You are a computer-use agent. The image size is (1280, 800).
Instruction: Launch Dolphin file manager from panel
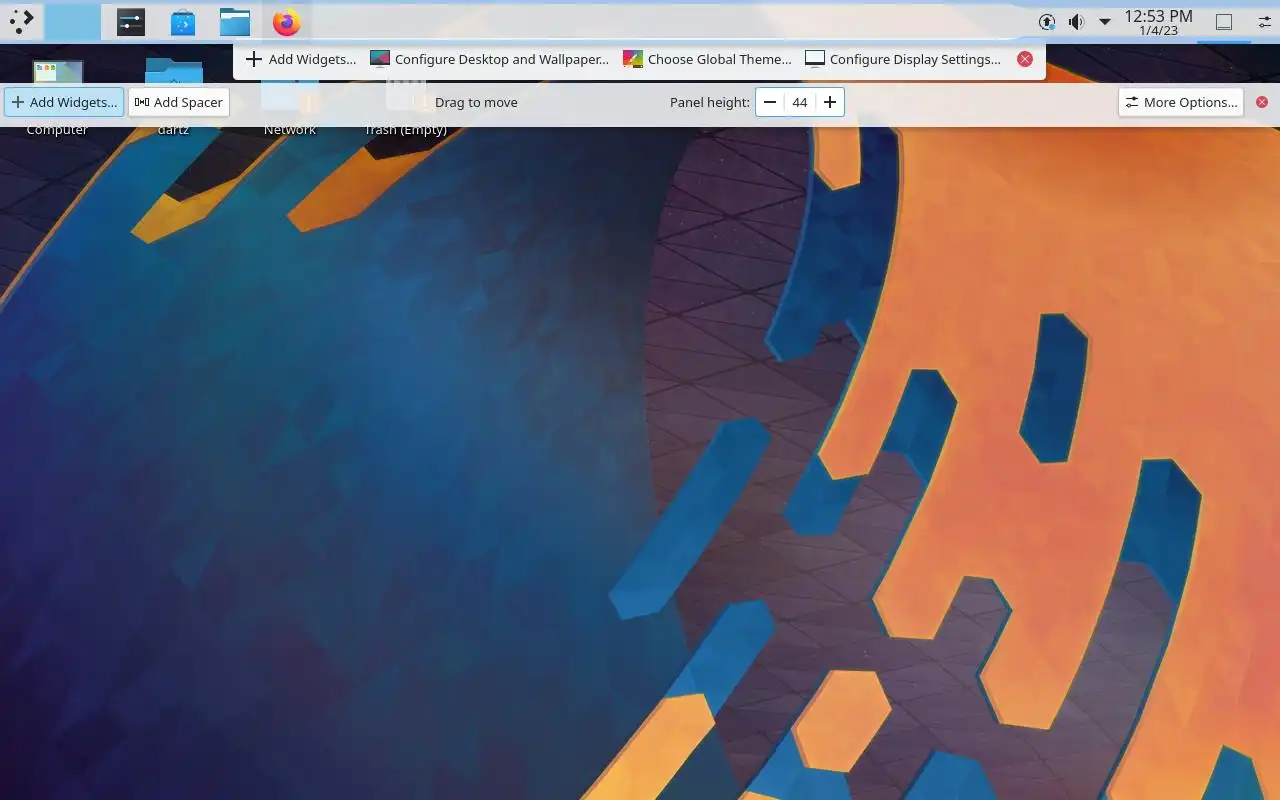point(235,22)
